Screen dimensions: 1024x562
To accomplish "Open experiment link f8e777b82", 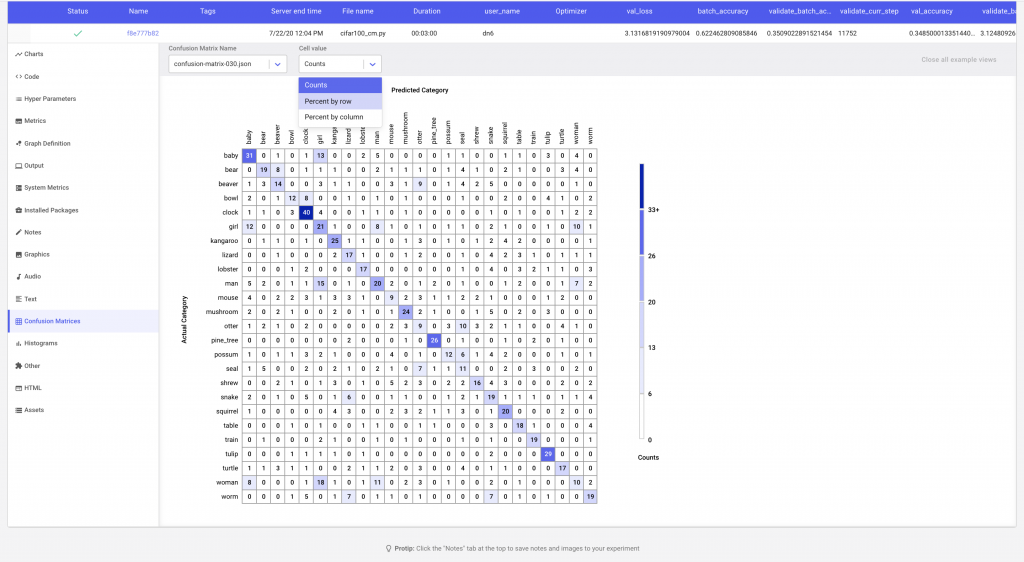I will pyautogui.click(x=142, y=34).
